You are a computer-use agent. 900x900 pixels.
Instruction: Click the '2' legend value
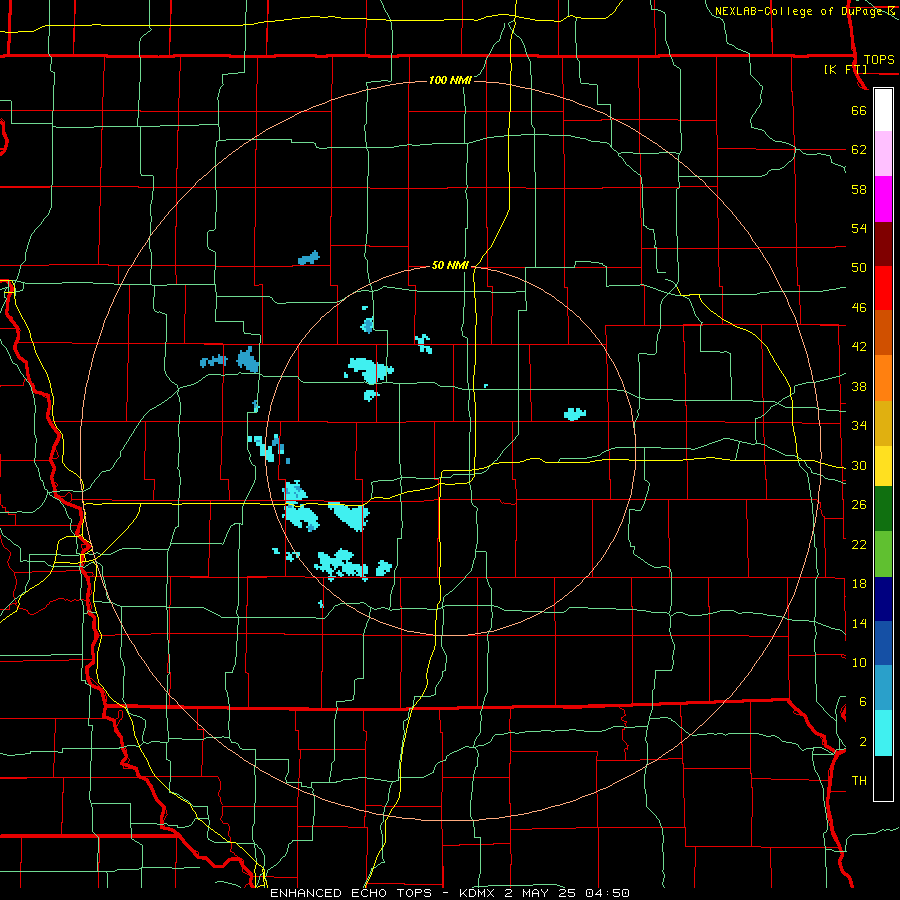[862, 741]
